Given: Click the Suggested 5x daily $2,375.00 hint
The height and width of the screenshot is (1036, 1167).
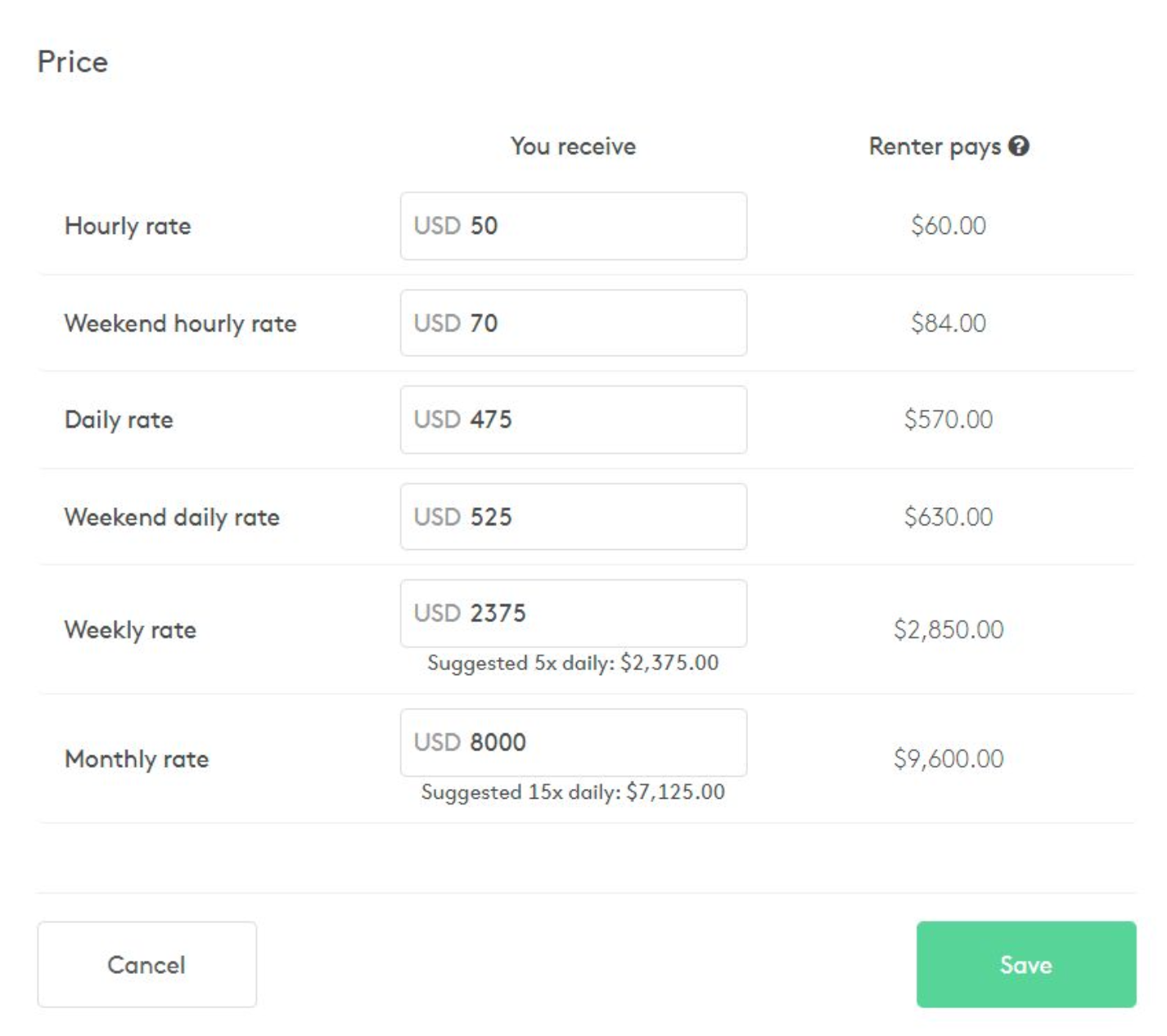Looking at the screenshot, I should [573, 663].
